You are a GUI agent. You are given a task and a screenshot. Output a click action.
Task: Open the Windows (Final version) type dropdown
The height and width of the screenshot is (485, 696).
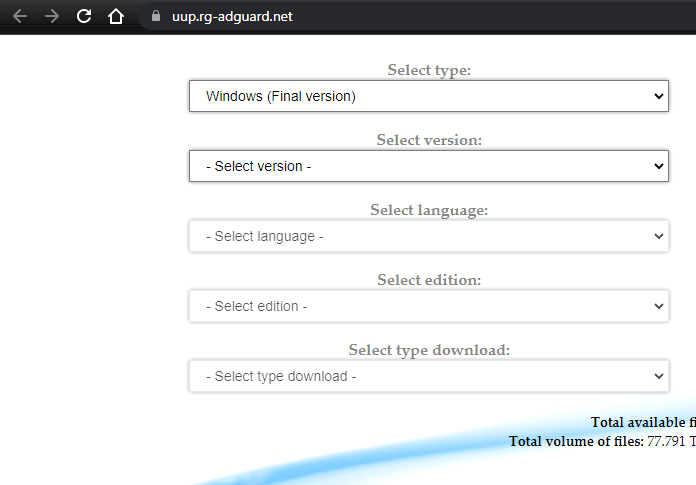428,96
